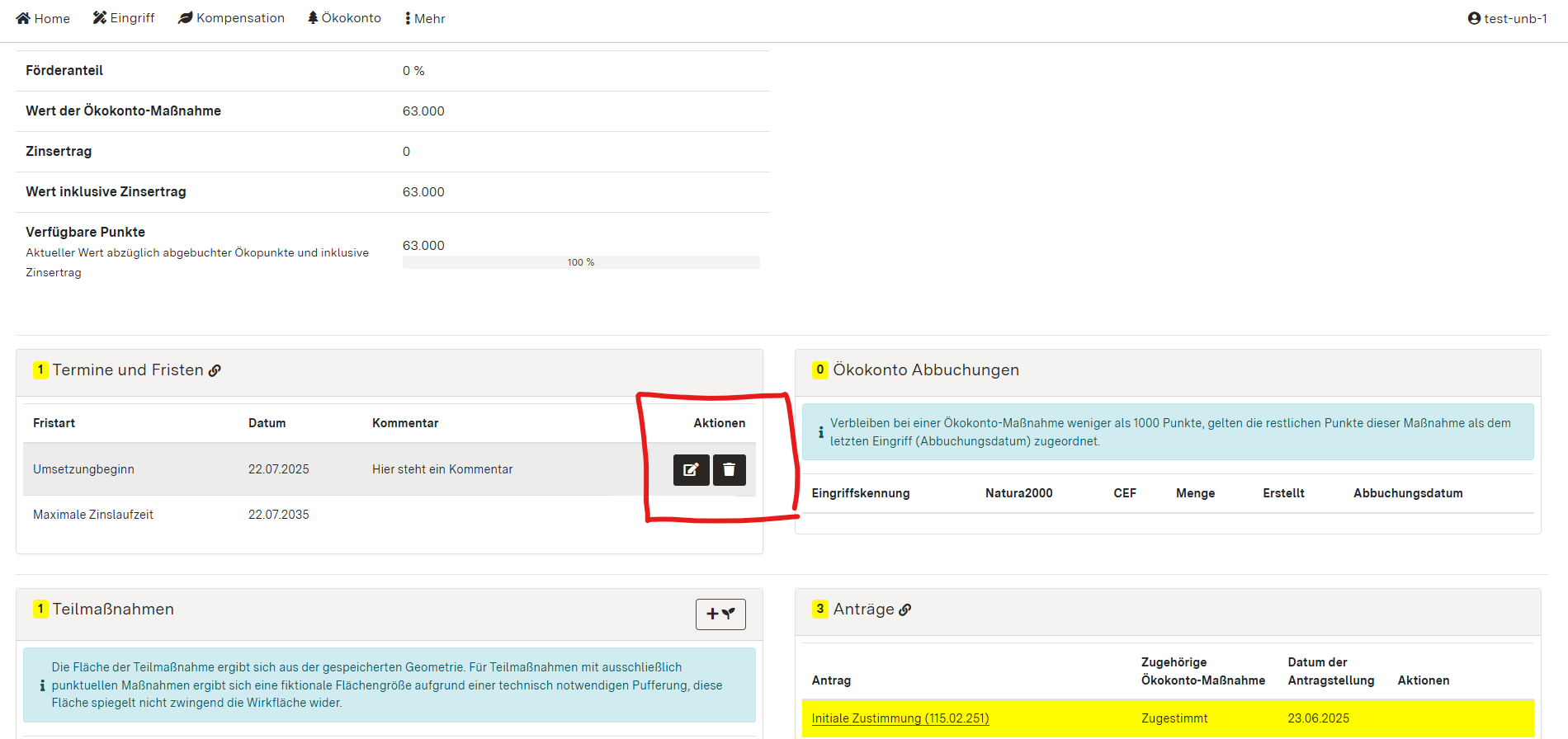The image size is (1568, 739).
Task: Click the Ökokonto Abbuchungen count badge
Action: pyautogui.click(x=819, y=370)
